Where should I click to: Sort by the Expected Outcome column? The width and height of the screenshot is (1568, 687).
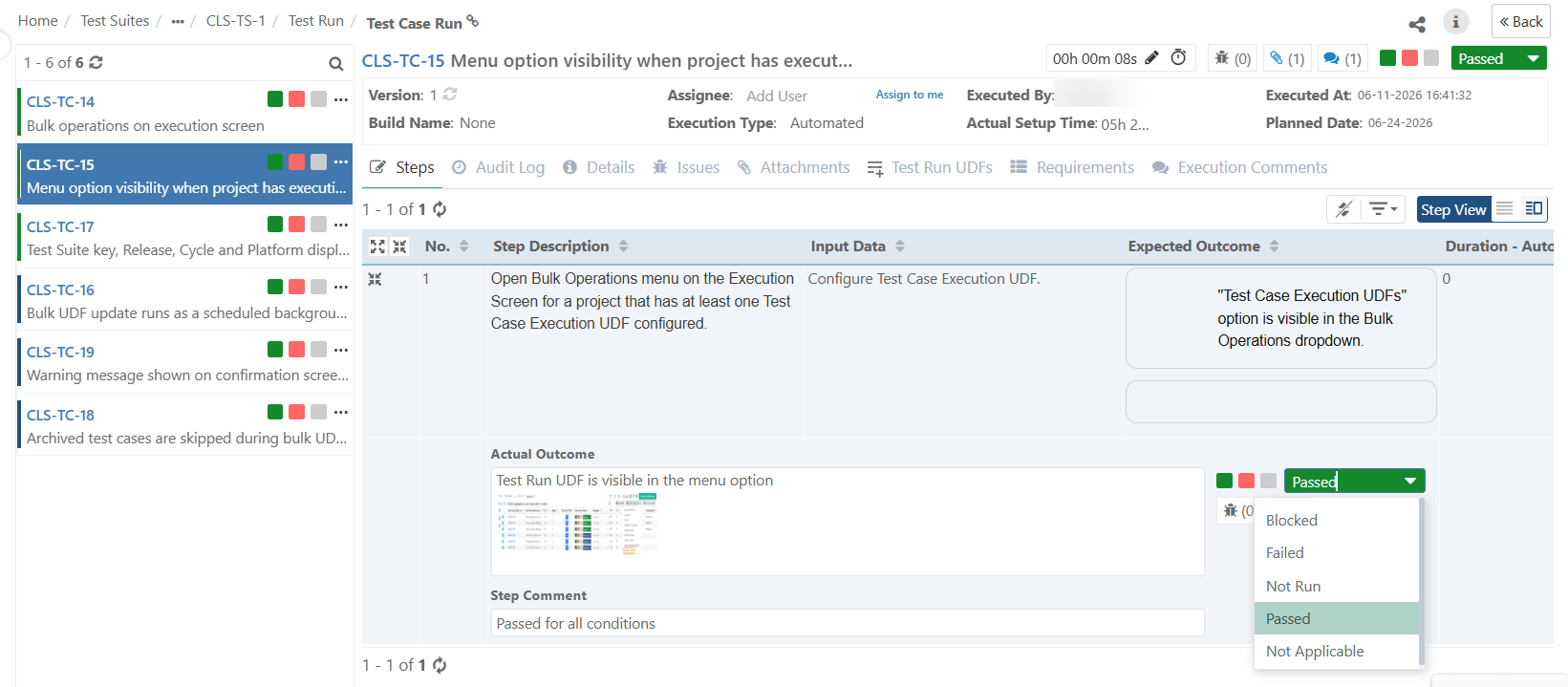coord(1275,247)
